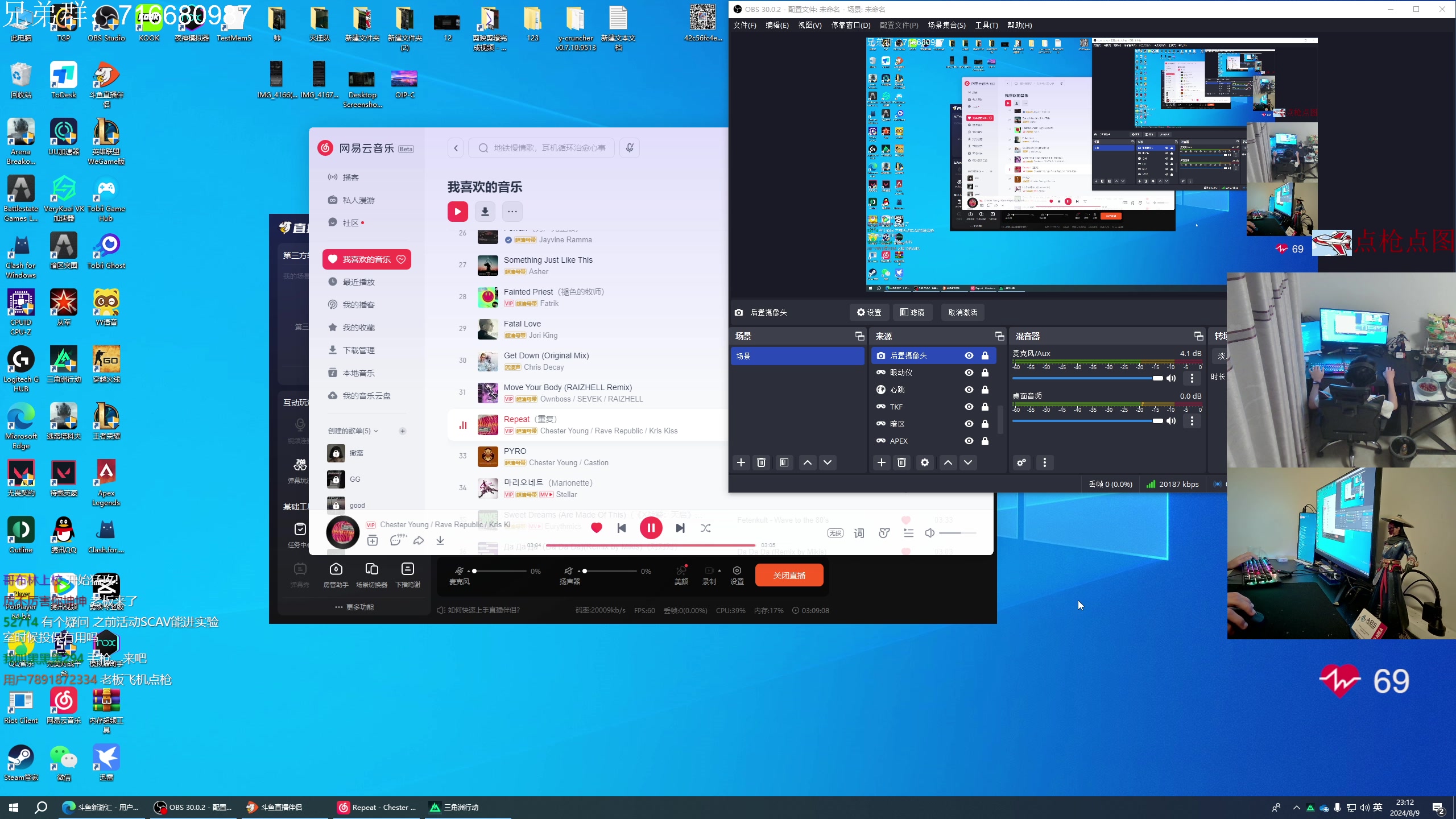Adjust NetEase music volume slider
The width and height of the screenshot is (1456, 819).
(958, 533)
